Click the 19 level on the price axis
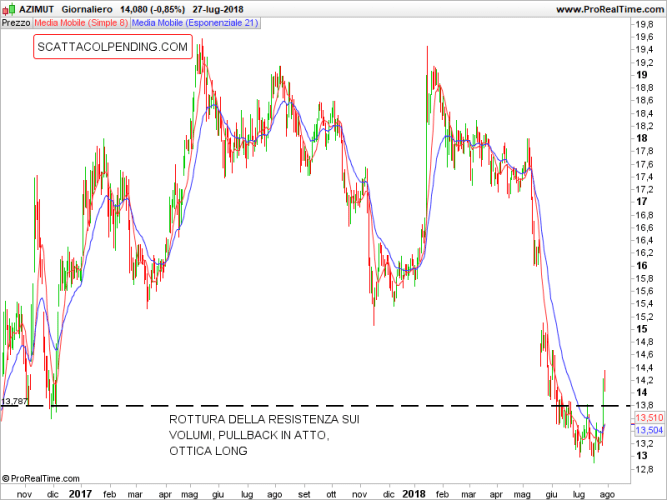The height and width of the screenshot is (500, 667). click(x=641, y=75)
